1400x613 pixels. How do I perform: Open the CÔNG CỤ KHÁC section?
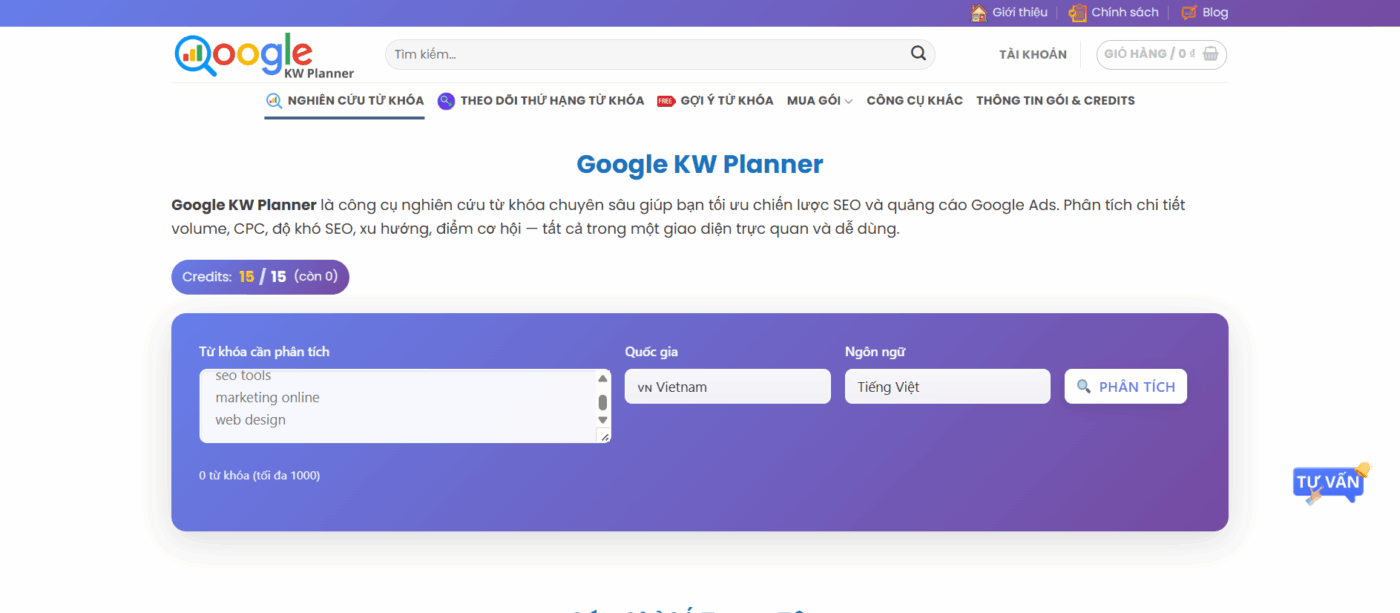pyautogui.click(x=913, y=100)
